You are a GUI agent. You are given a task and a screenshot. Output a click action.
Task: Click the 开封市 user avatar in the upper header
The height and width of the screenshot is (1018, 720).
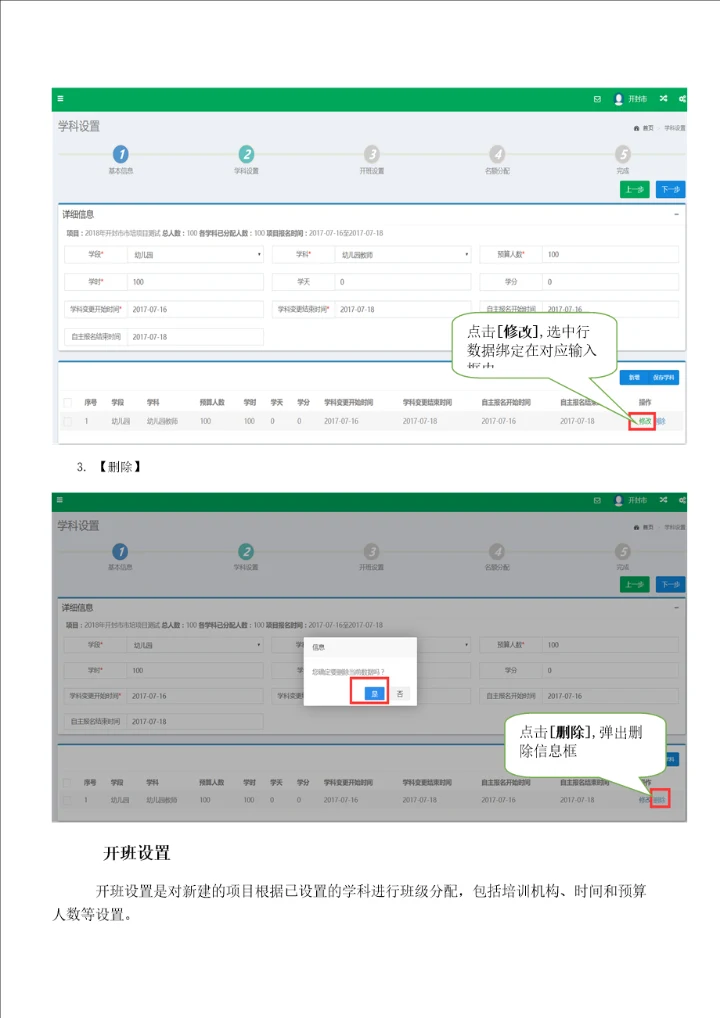[619, 99]
